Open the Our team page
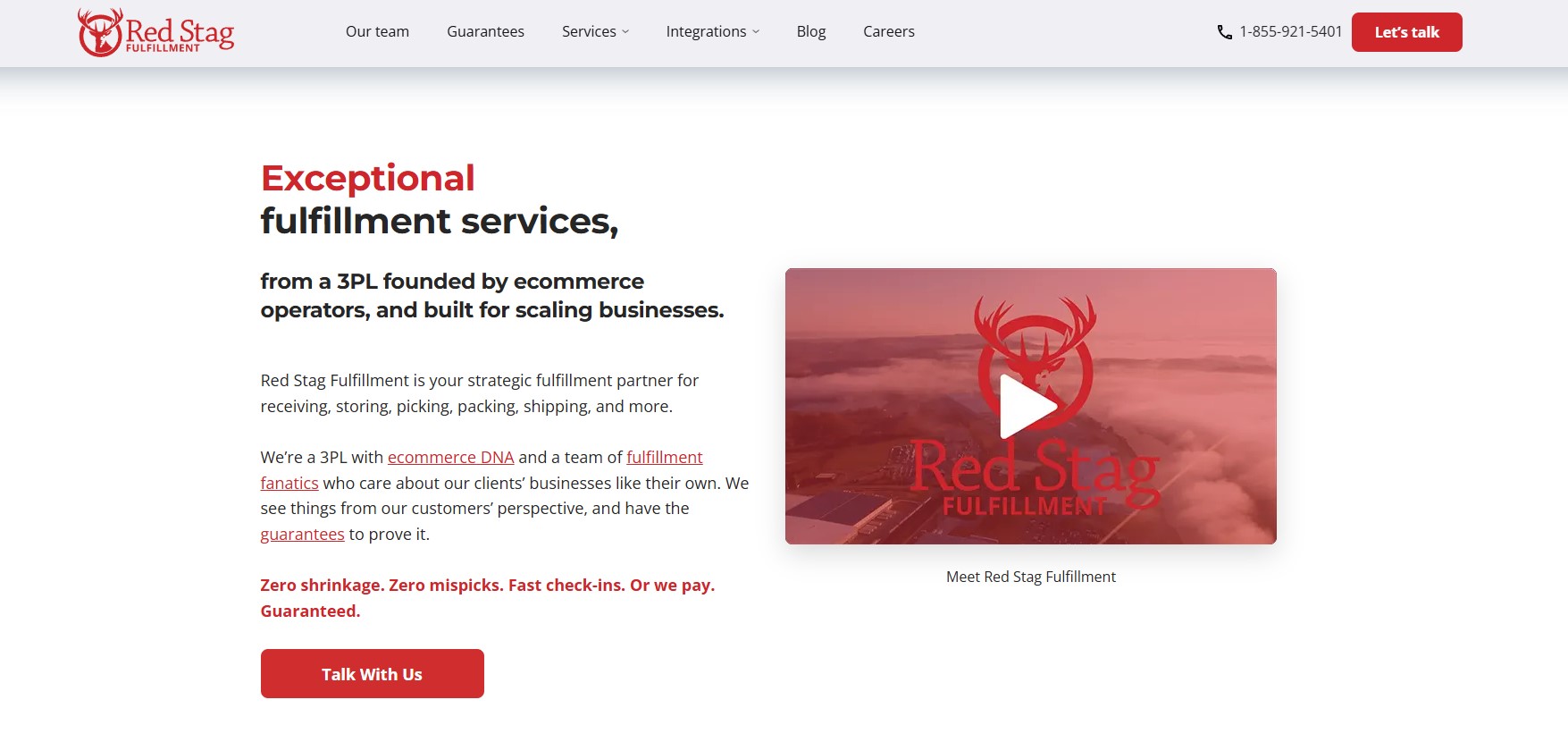This screenshot has width=1568, height=742. click(377, 31)
